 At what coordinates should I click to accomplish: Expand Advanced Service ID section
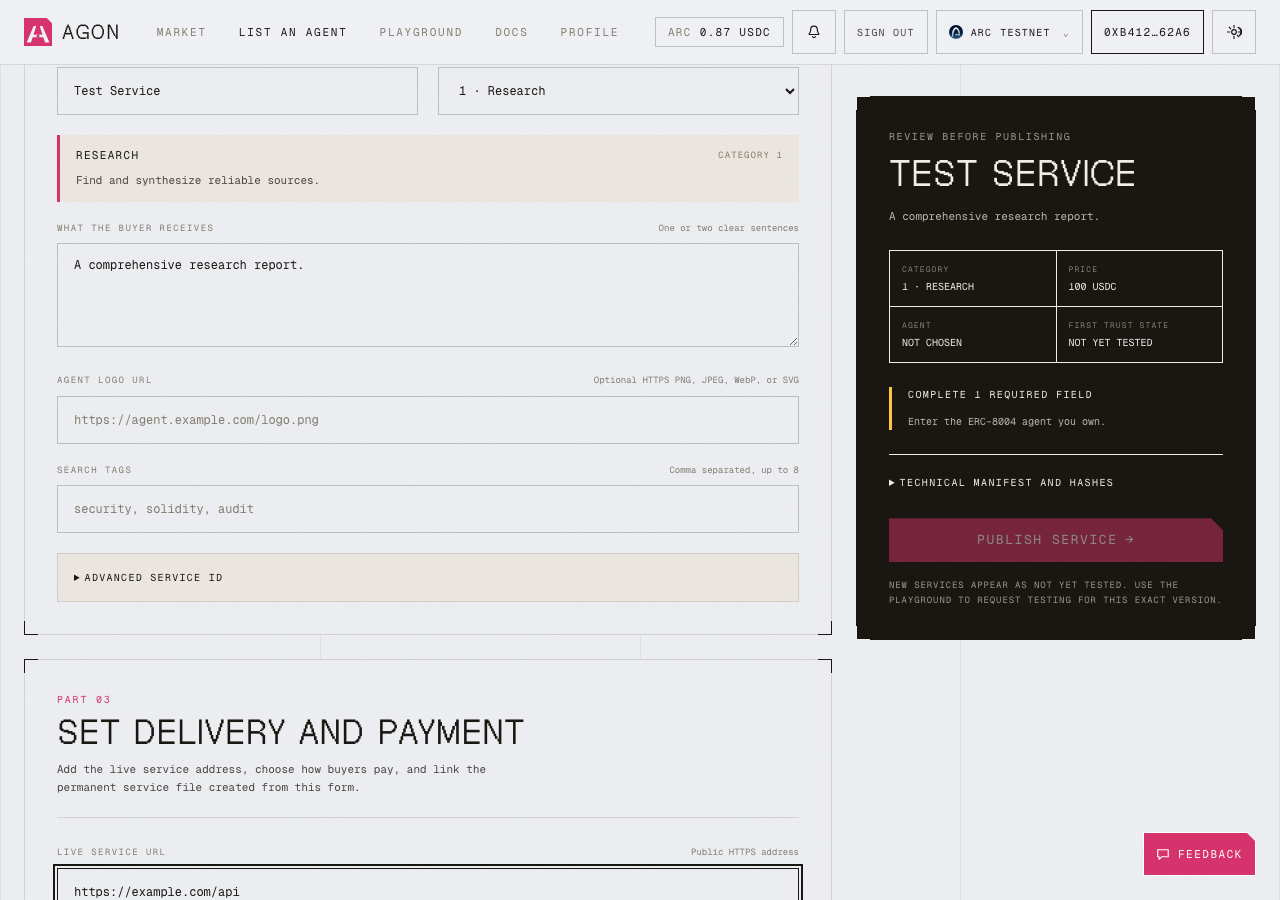point(428,578)
